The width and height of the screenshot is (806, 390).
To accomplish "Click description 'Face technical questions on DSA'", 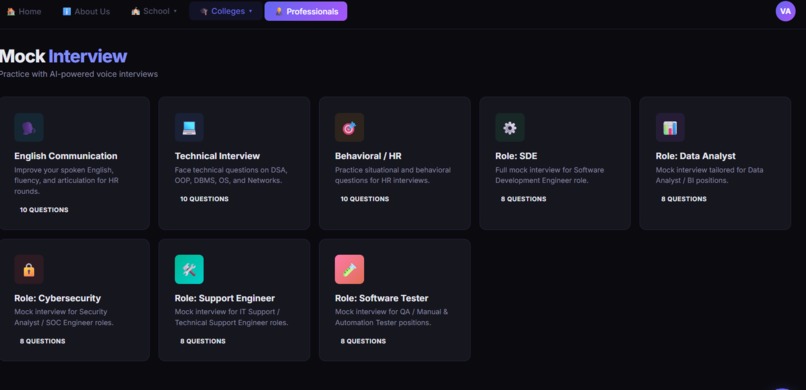I will point(231,175).
